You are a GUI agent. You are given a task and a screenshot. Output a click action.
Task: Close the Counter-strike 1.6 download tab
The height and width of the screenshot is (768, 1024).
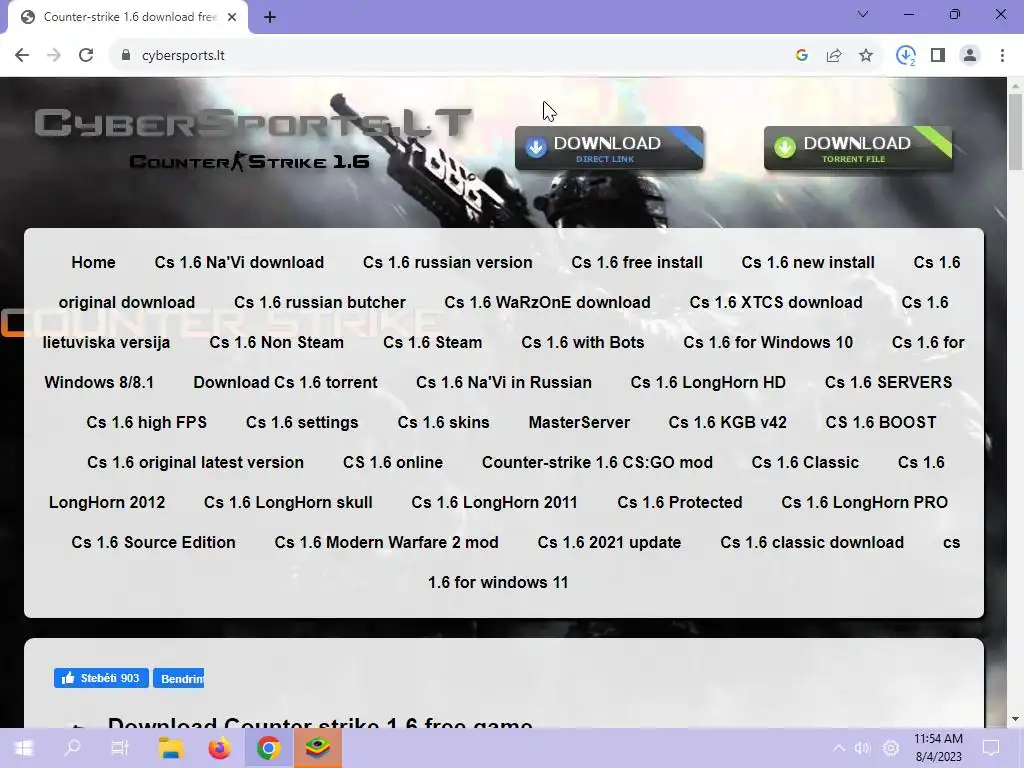tap(232, 17)
